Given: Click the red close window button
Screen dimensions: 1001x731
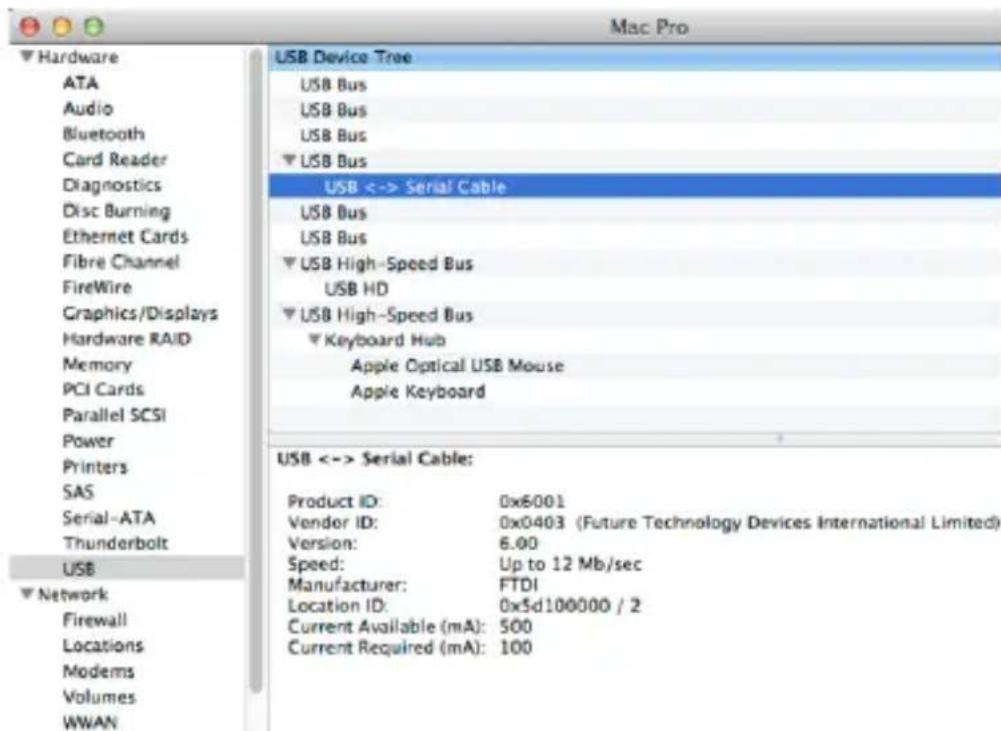Looking at the screenshot, I should (x=30, y=27).
